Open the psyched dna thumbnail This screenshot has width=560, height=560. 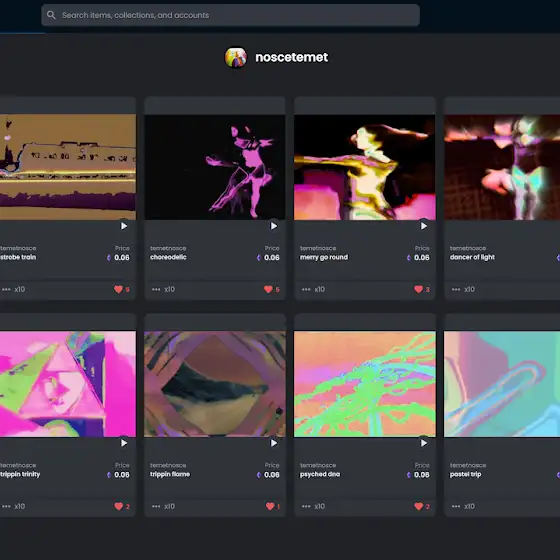coord(365,384)
